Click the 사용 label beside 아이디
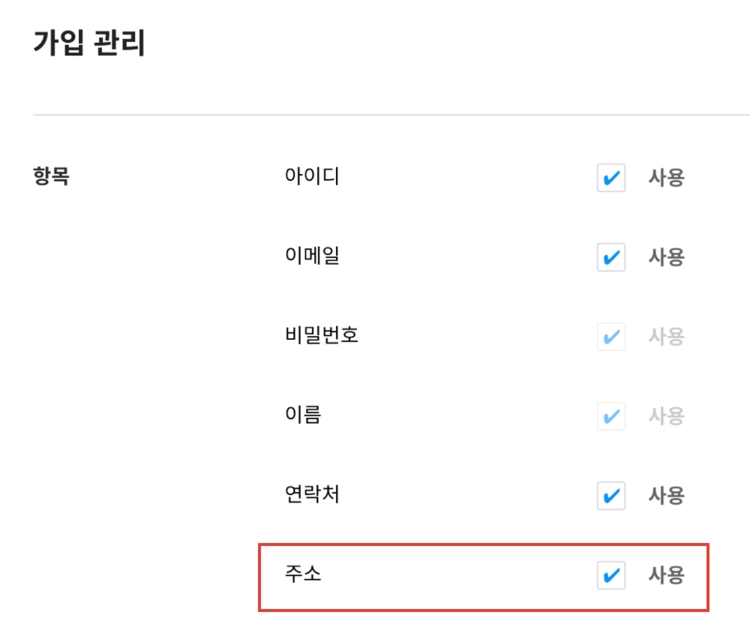Screen dimensions: 750x639 (x=666, y=178)
